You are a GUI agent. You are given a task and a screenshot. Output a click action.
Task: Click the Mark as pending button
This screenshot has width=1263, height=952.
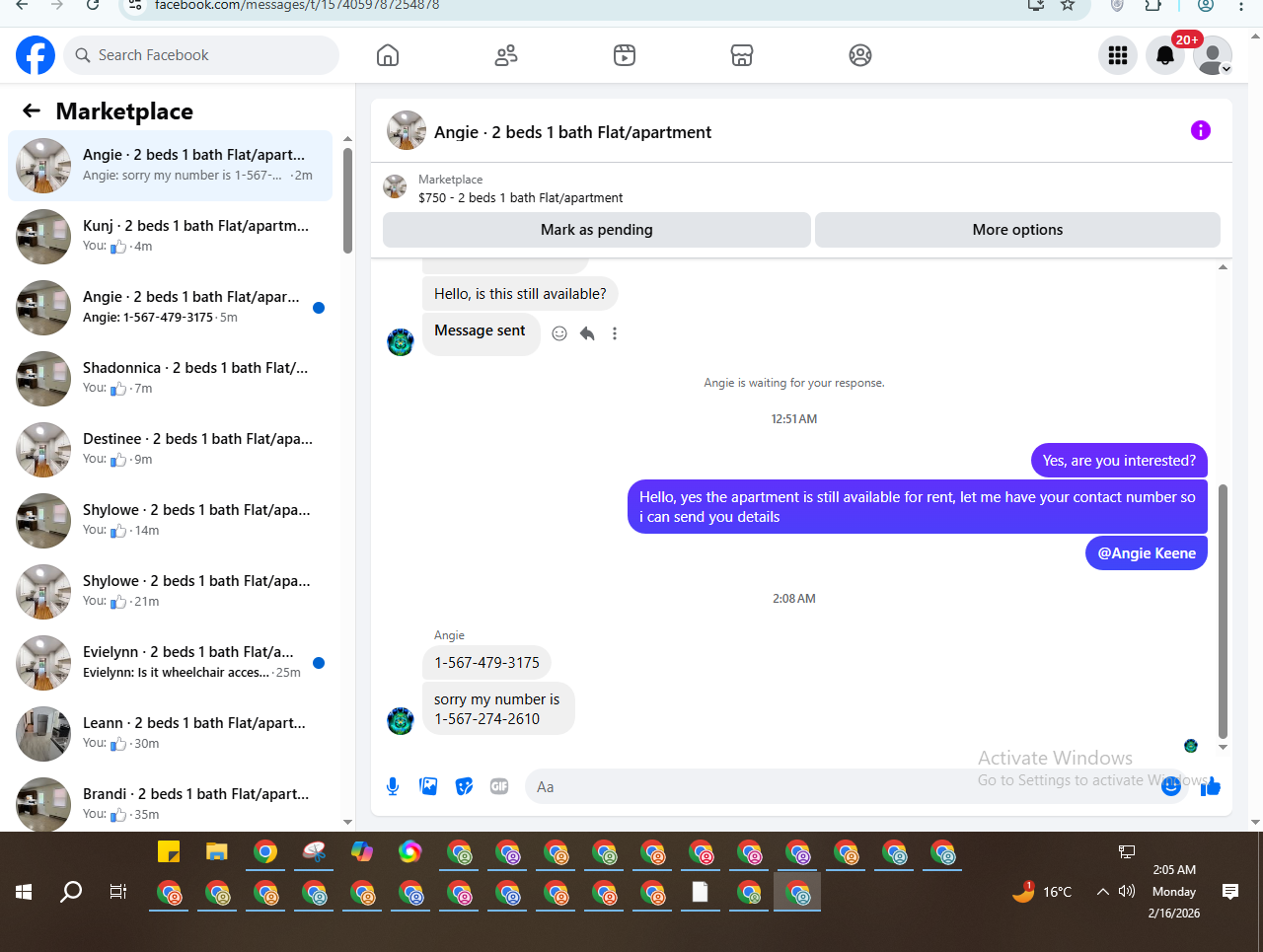(597, 230)
